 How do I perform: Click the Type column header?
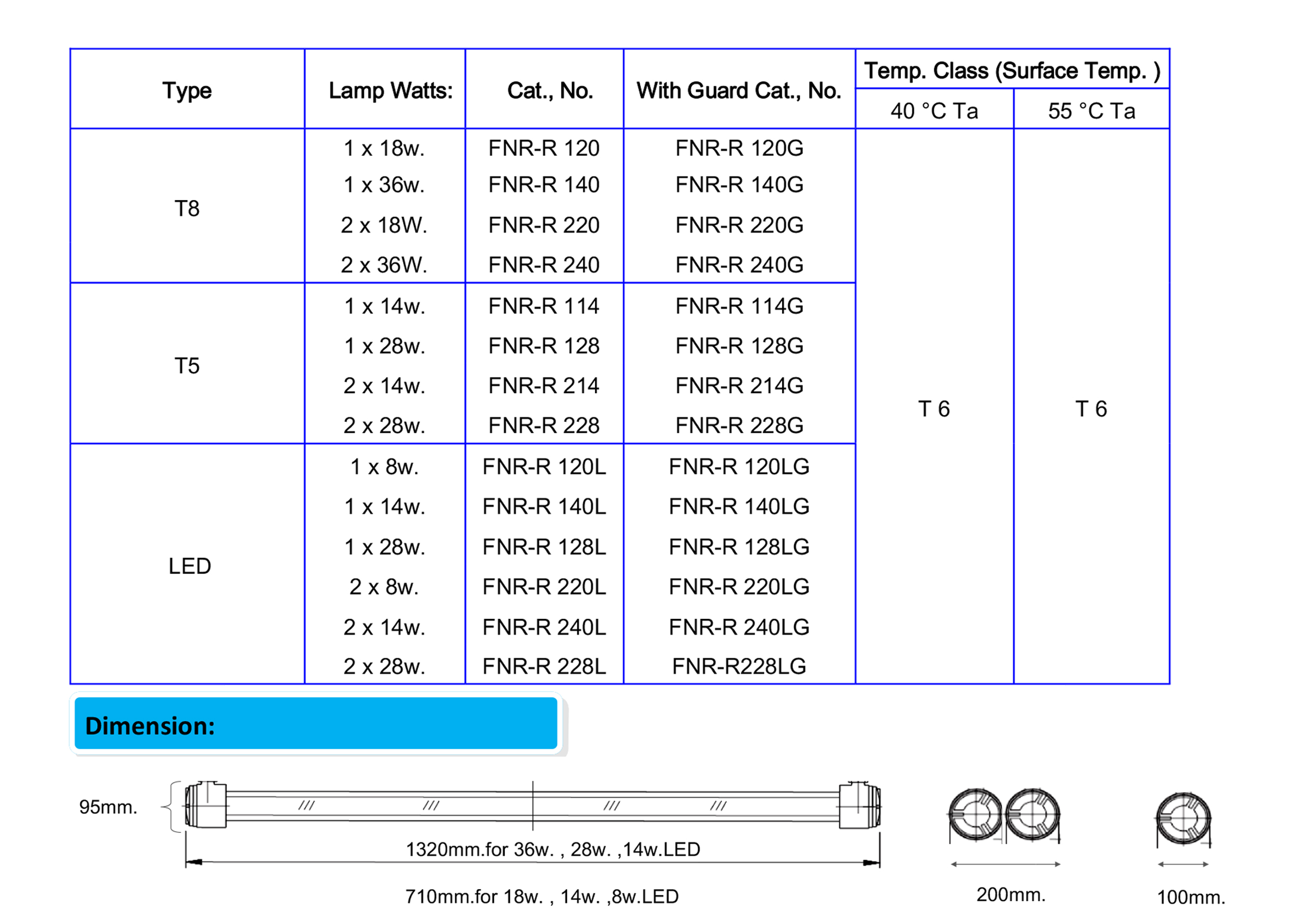[x=187, y=90]
